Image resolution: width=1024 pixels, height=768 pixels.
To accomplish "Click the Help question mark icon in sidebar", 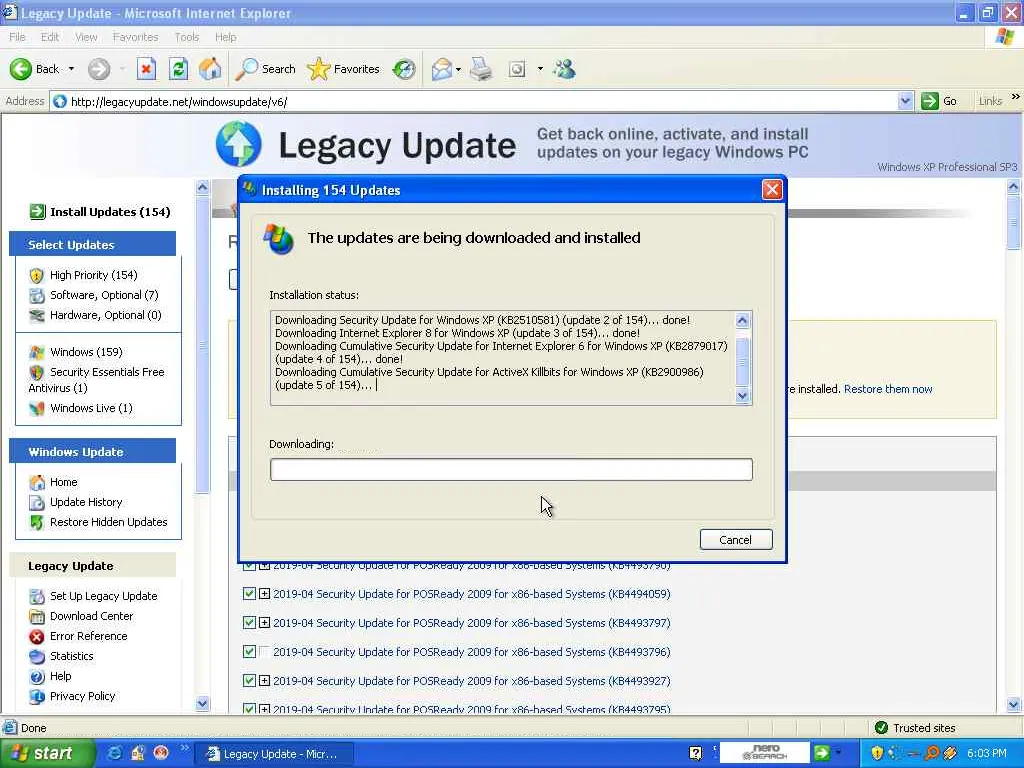I will pos(37,677).
